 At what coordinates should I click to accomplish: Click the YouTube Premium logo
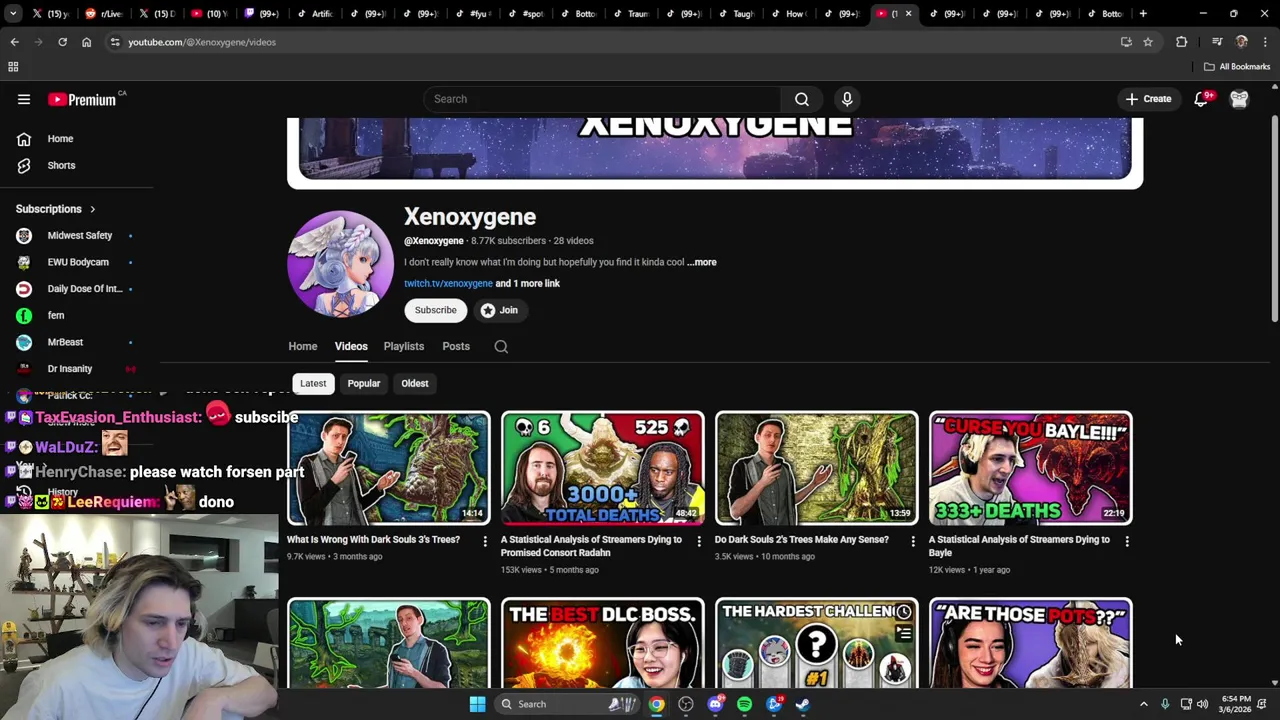(x=82, y=99)
